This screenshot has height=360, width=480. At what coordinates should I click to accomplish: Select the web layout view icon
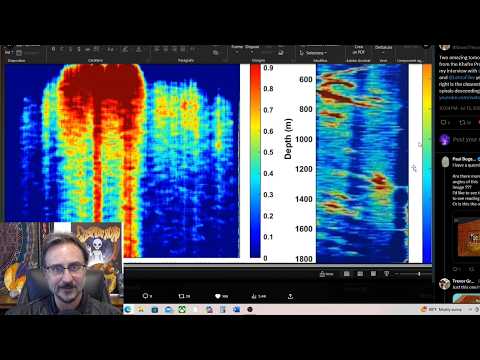point(373,274)
